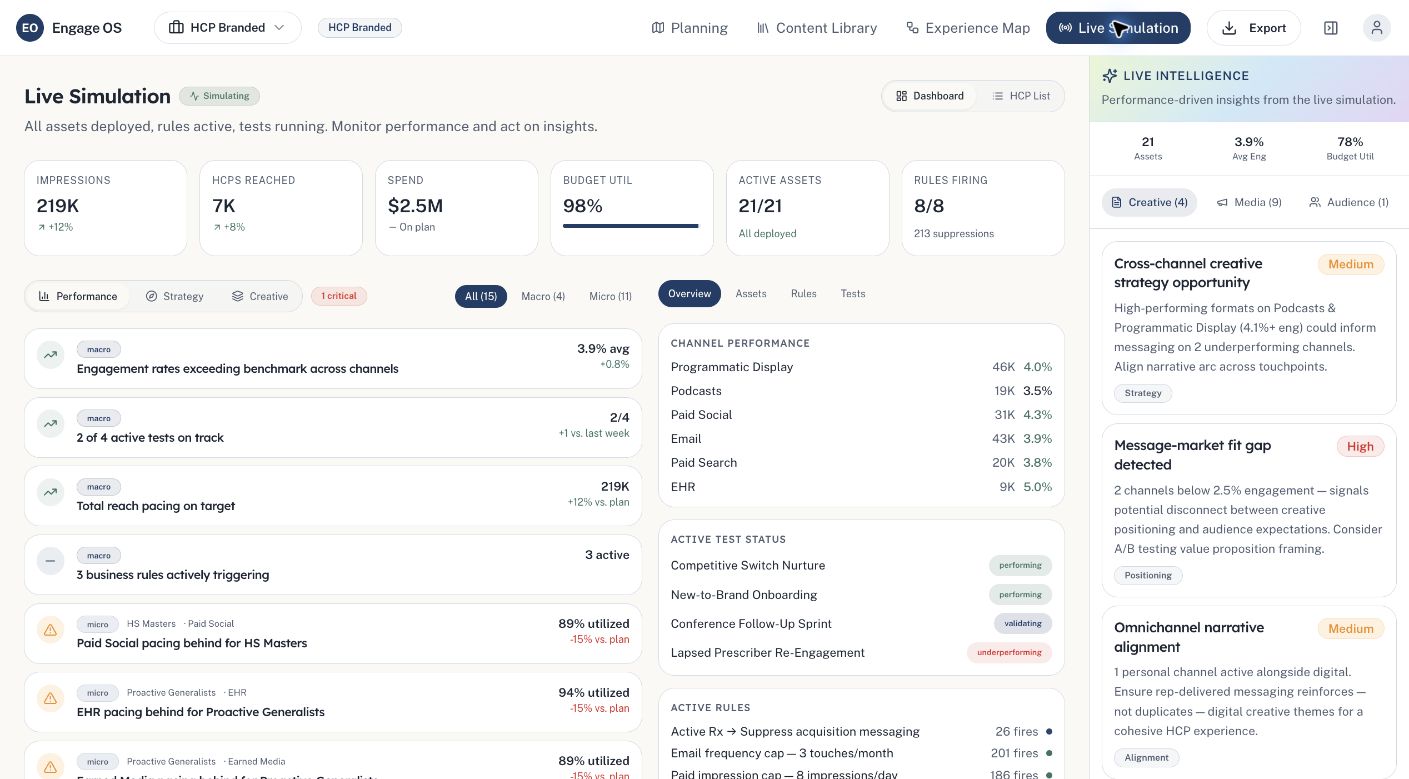1409x779 pixels.
Task: Open the Rules tab
Action: click(x=804, y=293)
